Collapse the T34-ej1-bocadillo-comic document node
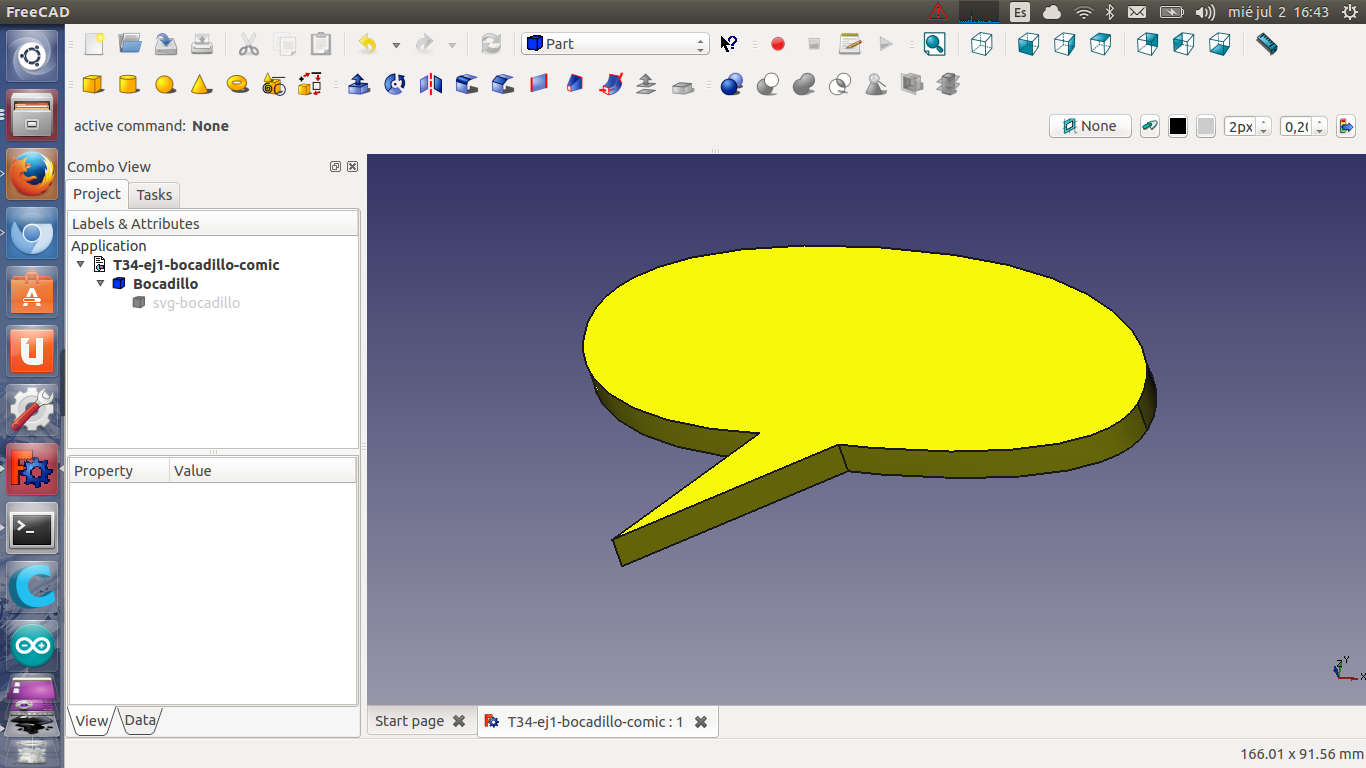 click(81, 265)
